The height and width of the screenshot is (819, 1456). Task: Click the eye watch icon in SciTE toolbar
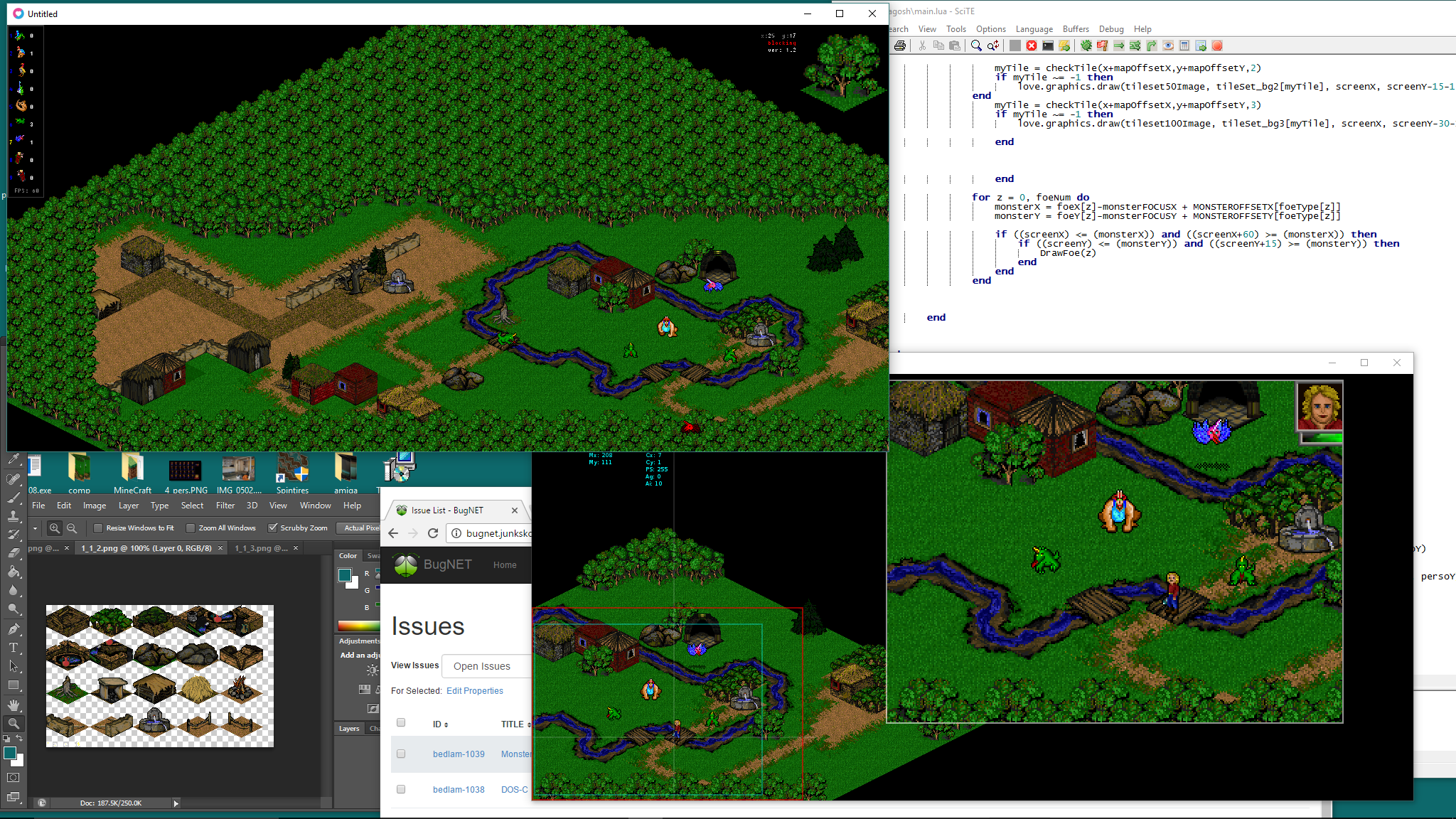[x=1168, y=45]
